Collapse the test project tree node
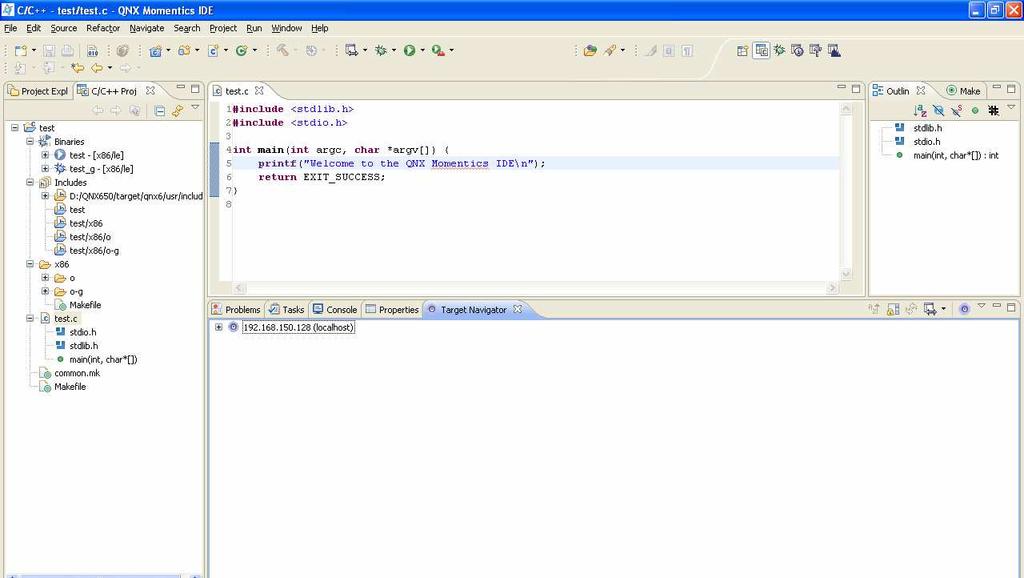The width and height of the screenshot is (1024, 578). pyautogui.click(x=14, y=128)
